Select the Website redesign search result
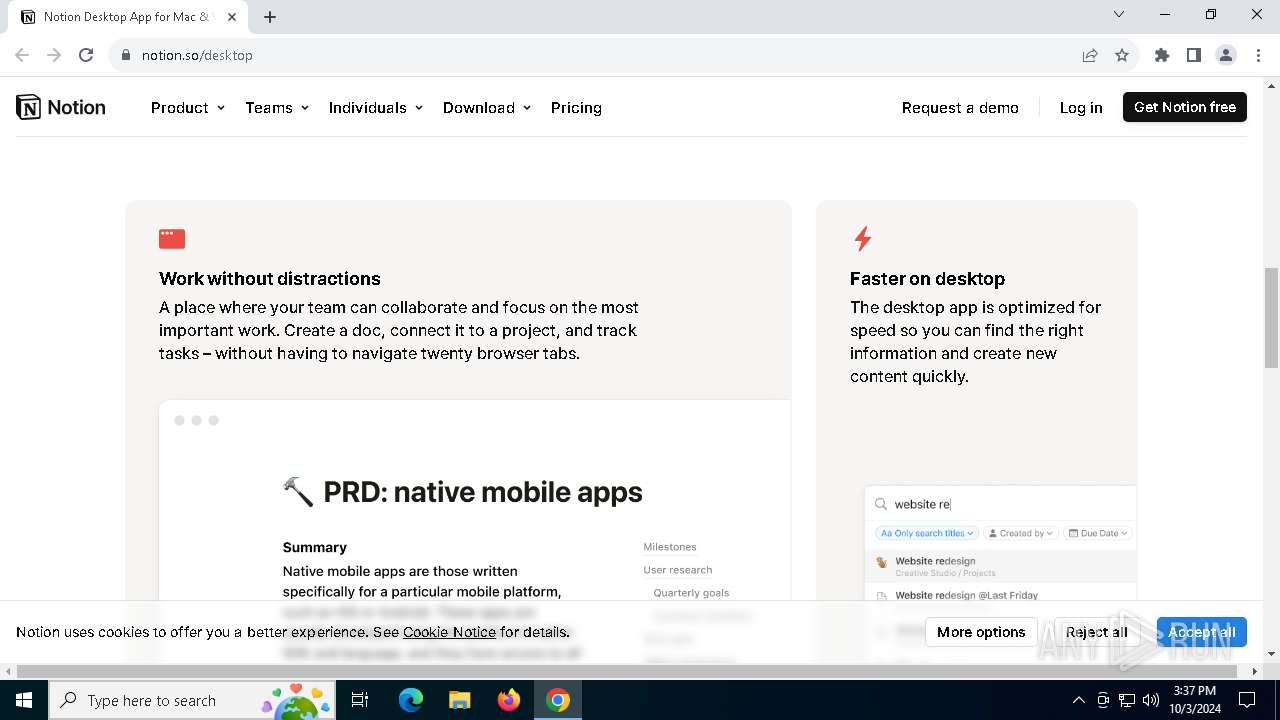The image size is (1280, 720). click(x=1000, y=566)
